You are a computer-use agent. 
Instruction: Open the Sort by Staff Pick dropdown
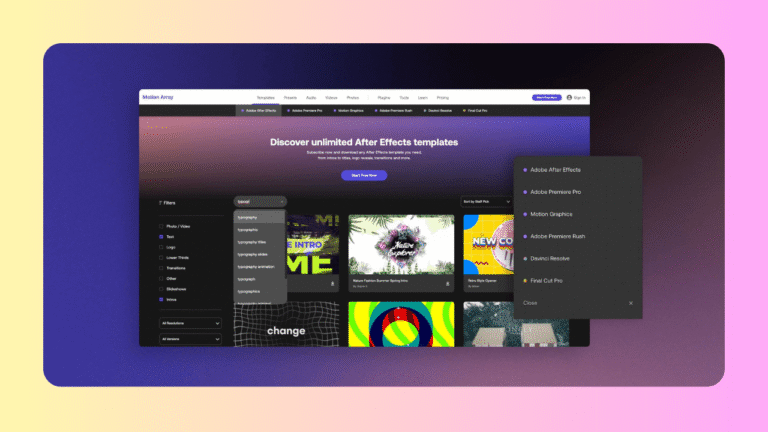pyautogui.click(x=486, y=202)
